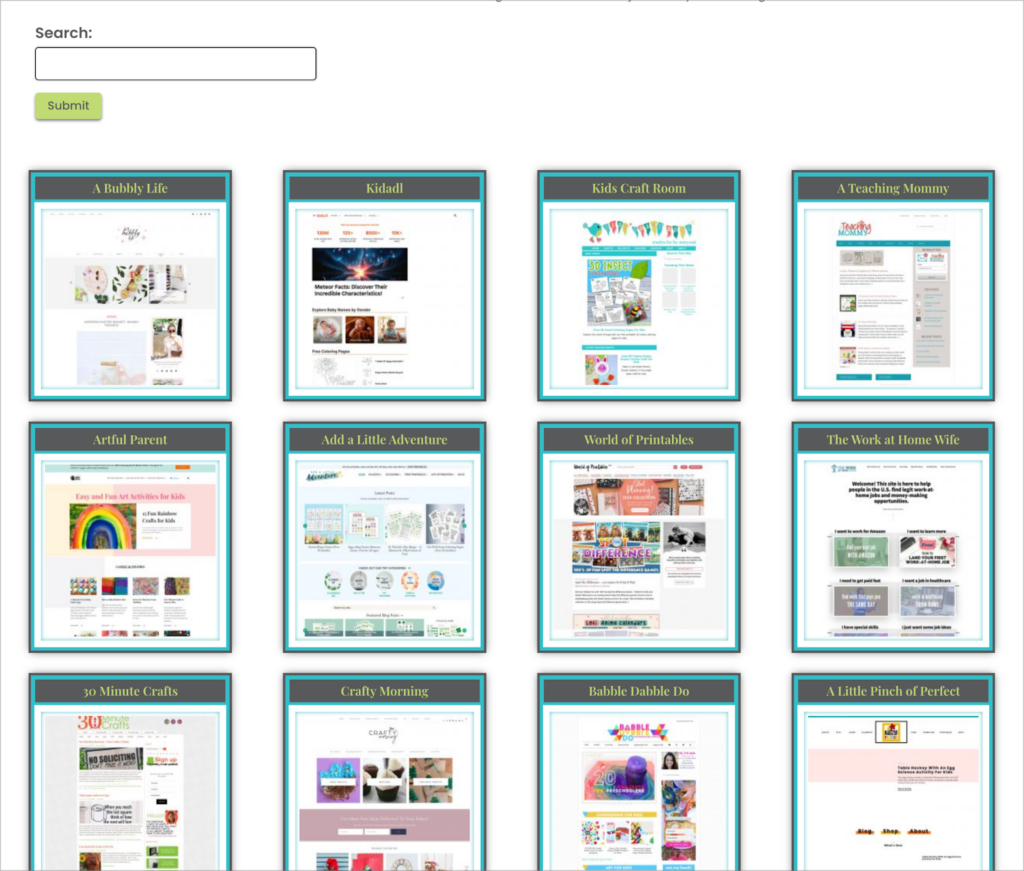
Task: Select the 'Kidadl' title link
Action: [384, 188]
